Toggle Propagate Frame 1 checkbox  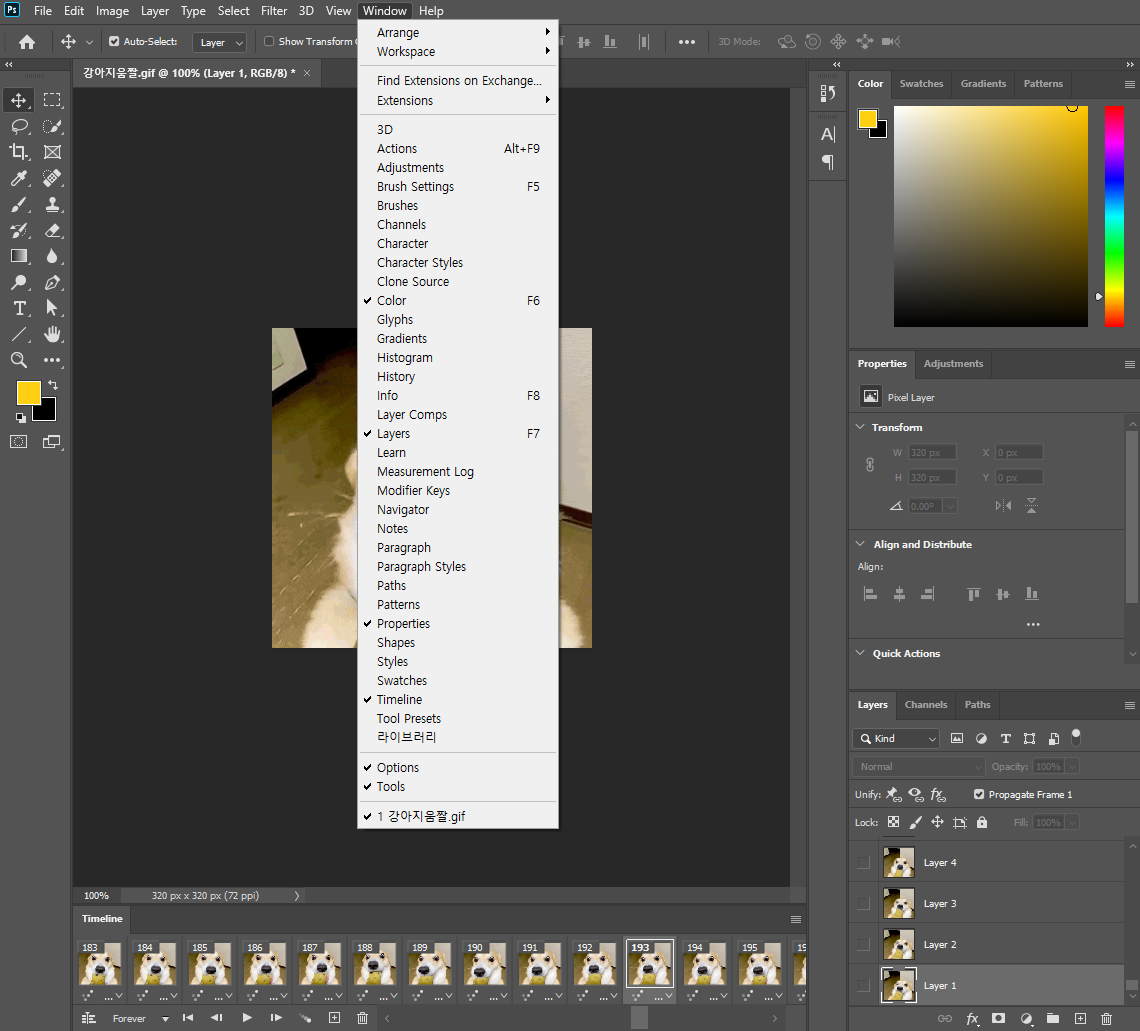pyautogui.click(x=979, y=794)
